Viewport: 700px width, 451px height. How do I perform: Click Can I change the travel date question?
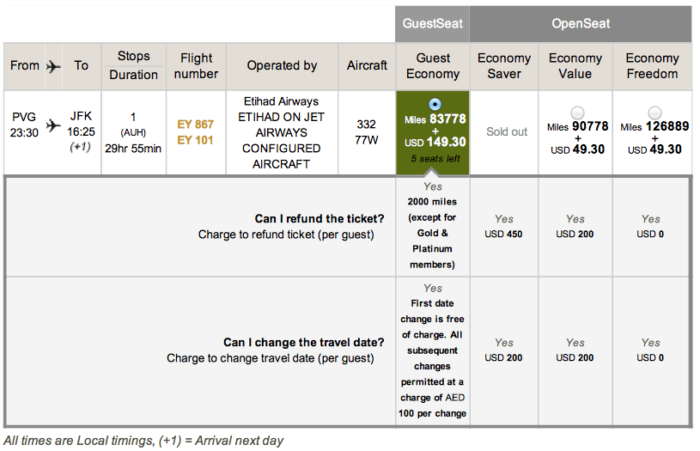coord(304,342)
